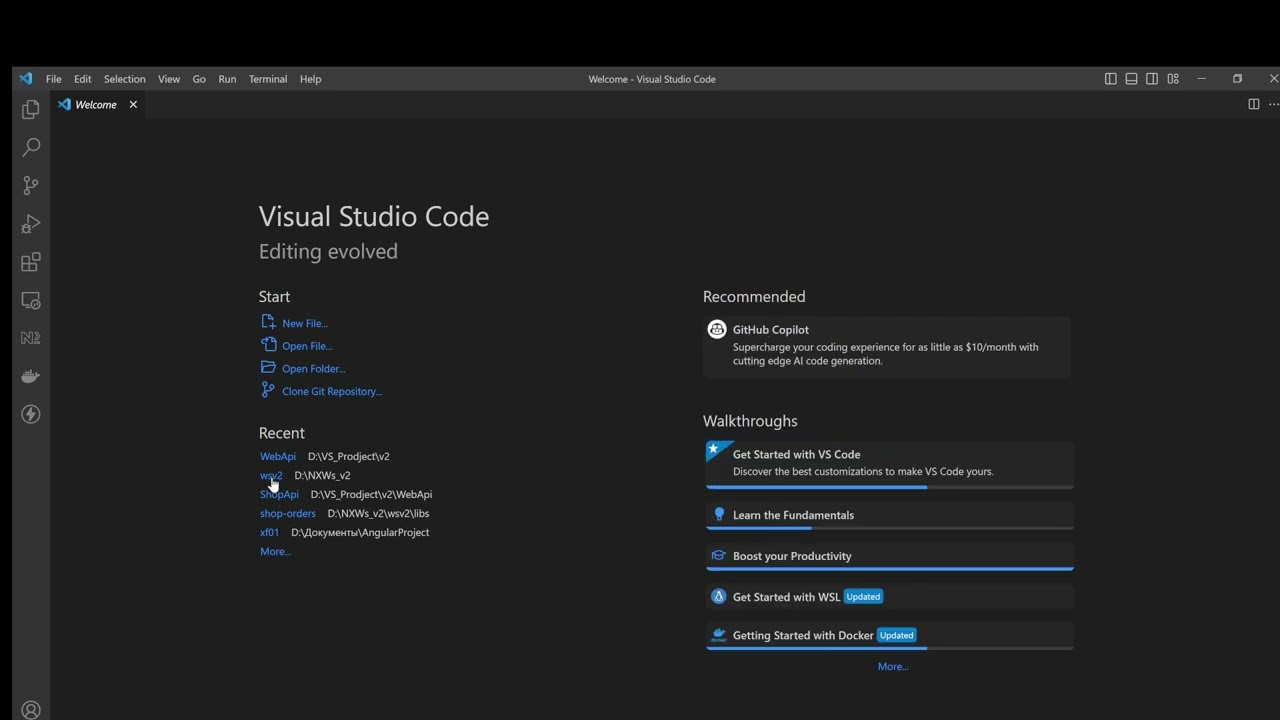Click the Open Folder icon under Start
This screenshot has height=720, width=1280.
tap(268, 367)
